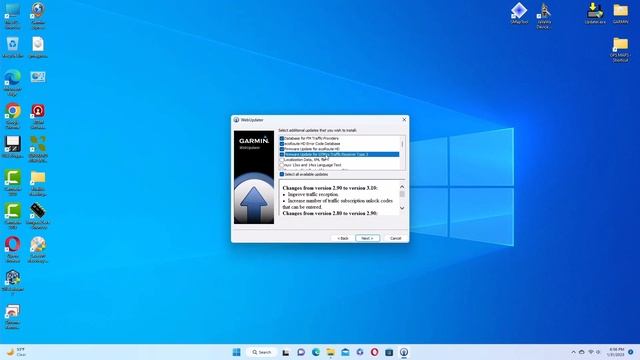Screen dimensions: 640x360
Task: Select the yellow folder shortcut beside Camtasia
Action: pyautogui.click(x=38, y=183)
